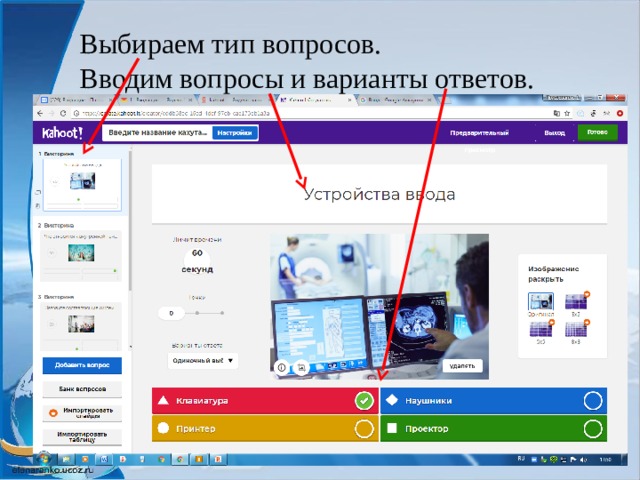Screen dimensions: 640x480
Task: Mark Проектор as correct answer
Action: coord(593,429)
